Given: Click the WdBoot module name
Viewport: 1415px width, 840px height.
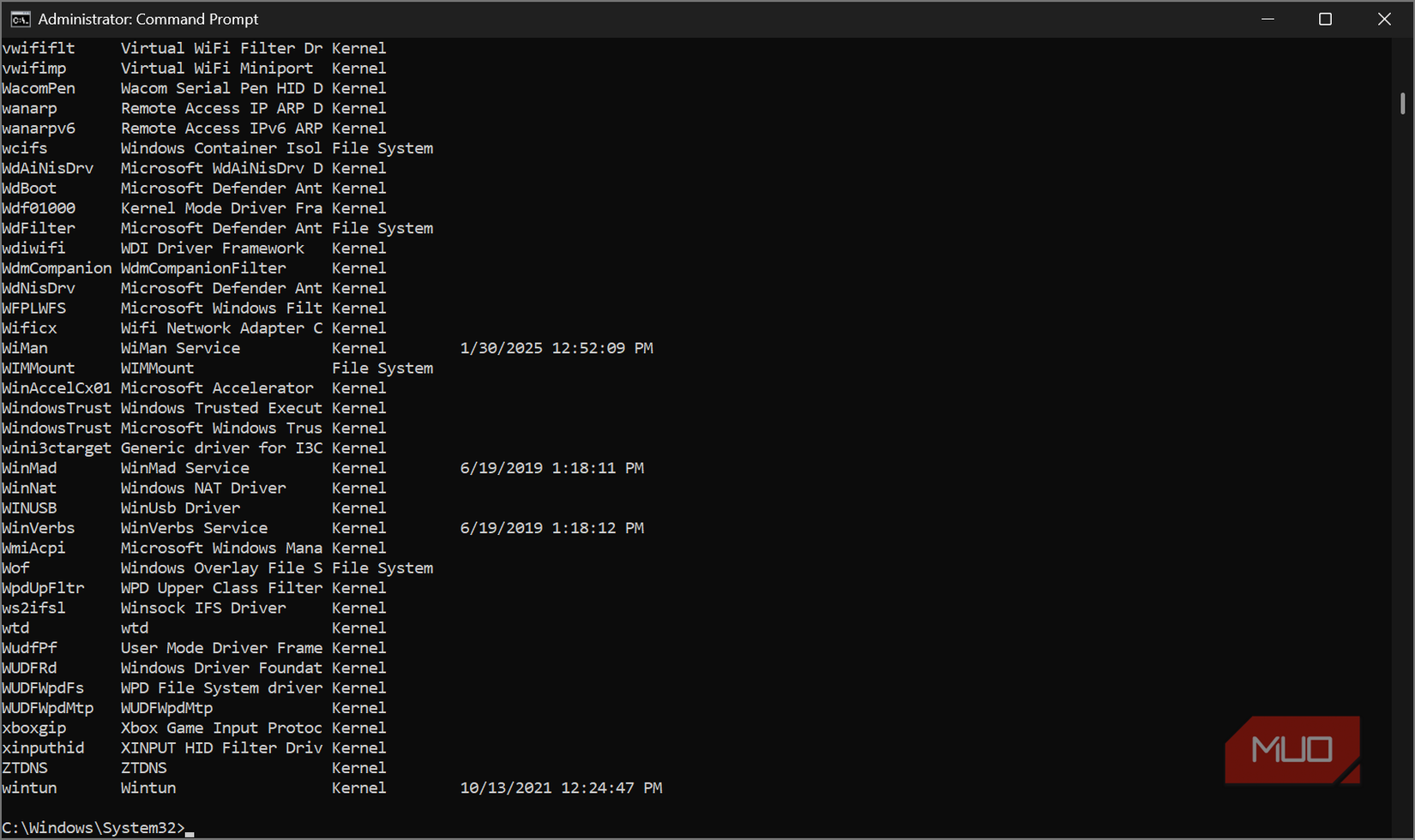Looking at the screenshot, I should click(x=29, y=189).
